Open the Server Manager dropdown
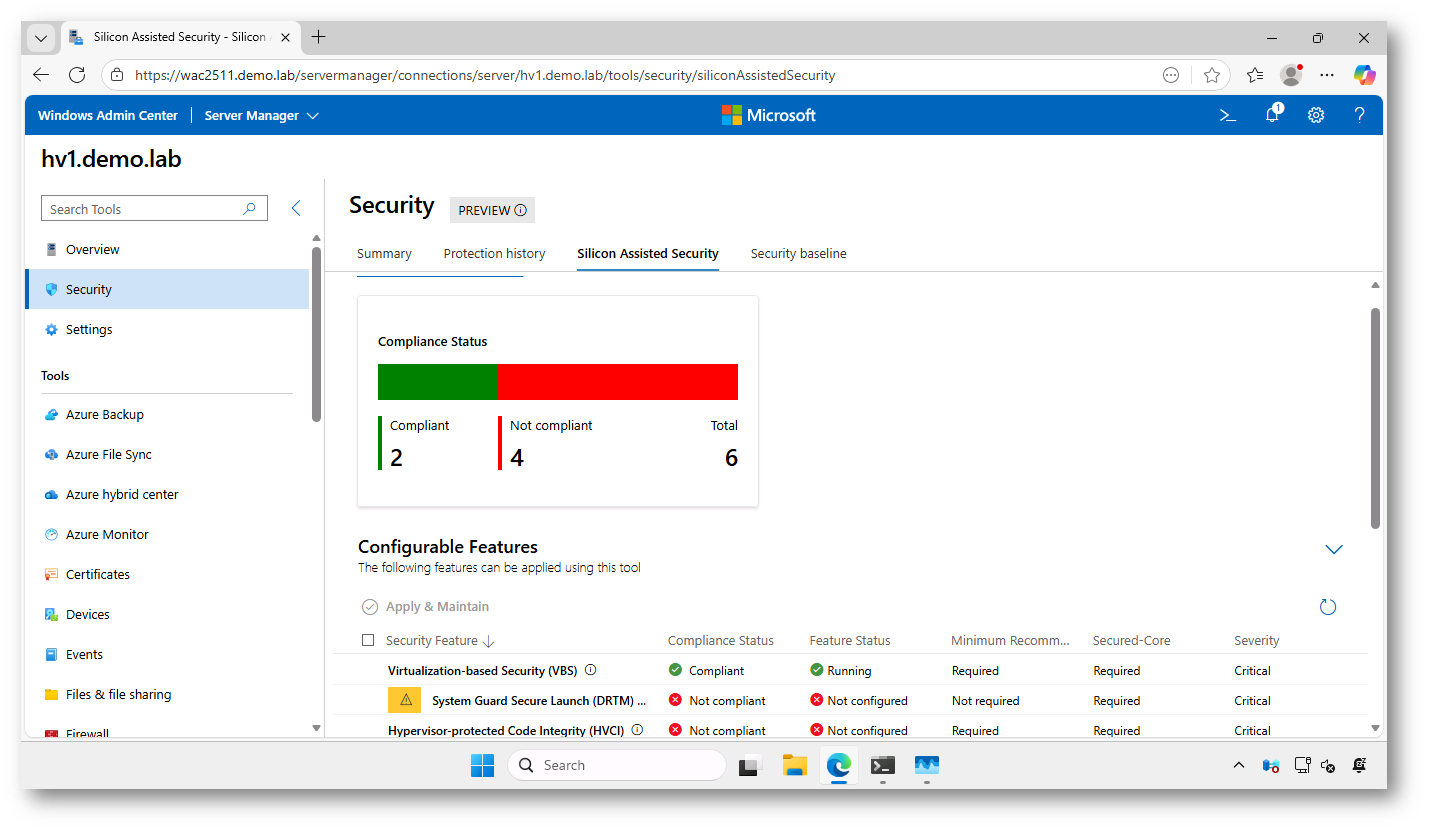This screenshot has width=1429, height=831. click(x=261, y=115)
